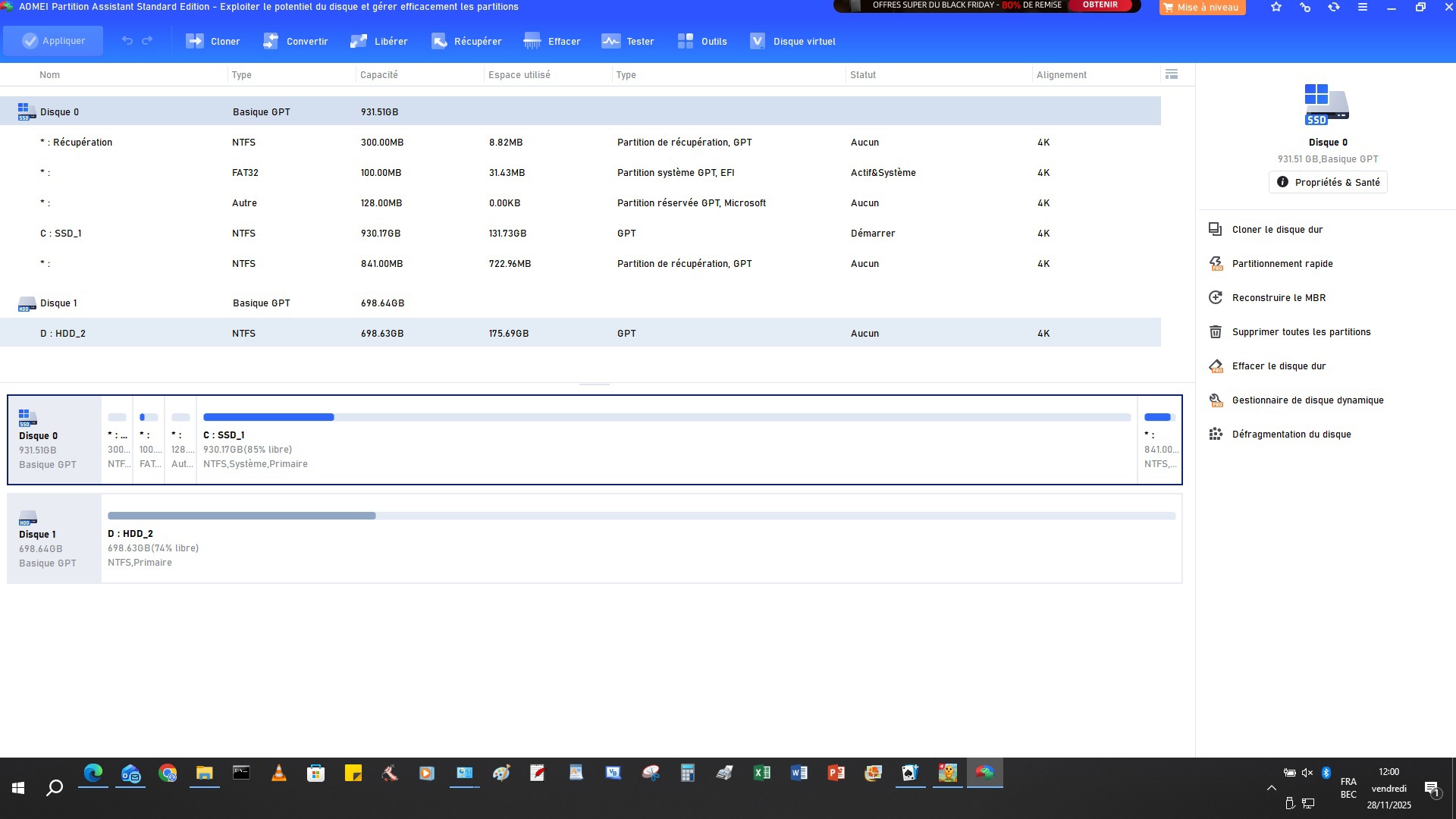Image resolution: width=1456 pixels, height=819 pixels.
Task: Open the Convertir tool
Action: click(296, 41)
